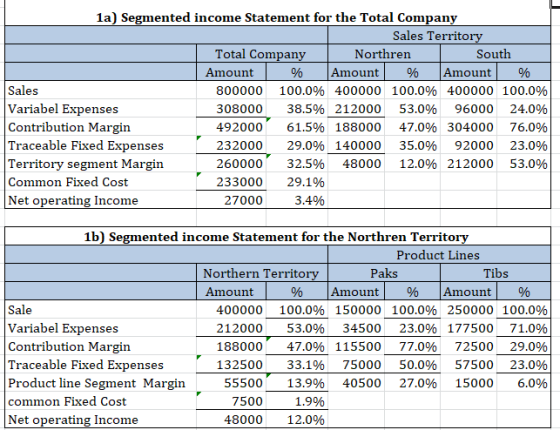
Task: Click the cell showing 492000
Action: (x=231, y=127)
